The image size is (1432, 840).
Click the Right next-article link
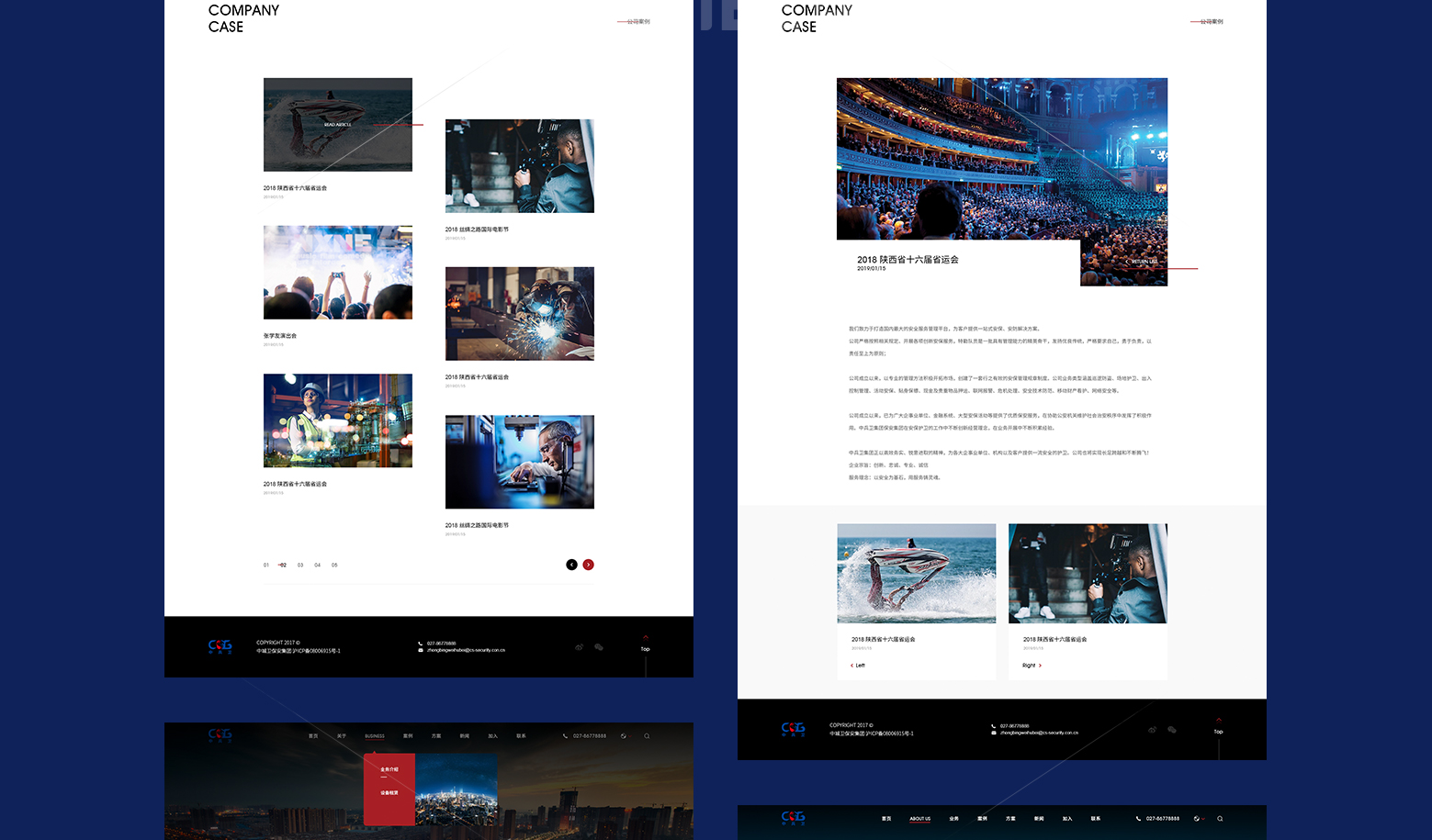[1032, 666]
